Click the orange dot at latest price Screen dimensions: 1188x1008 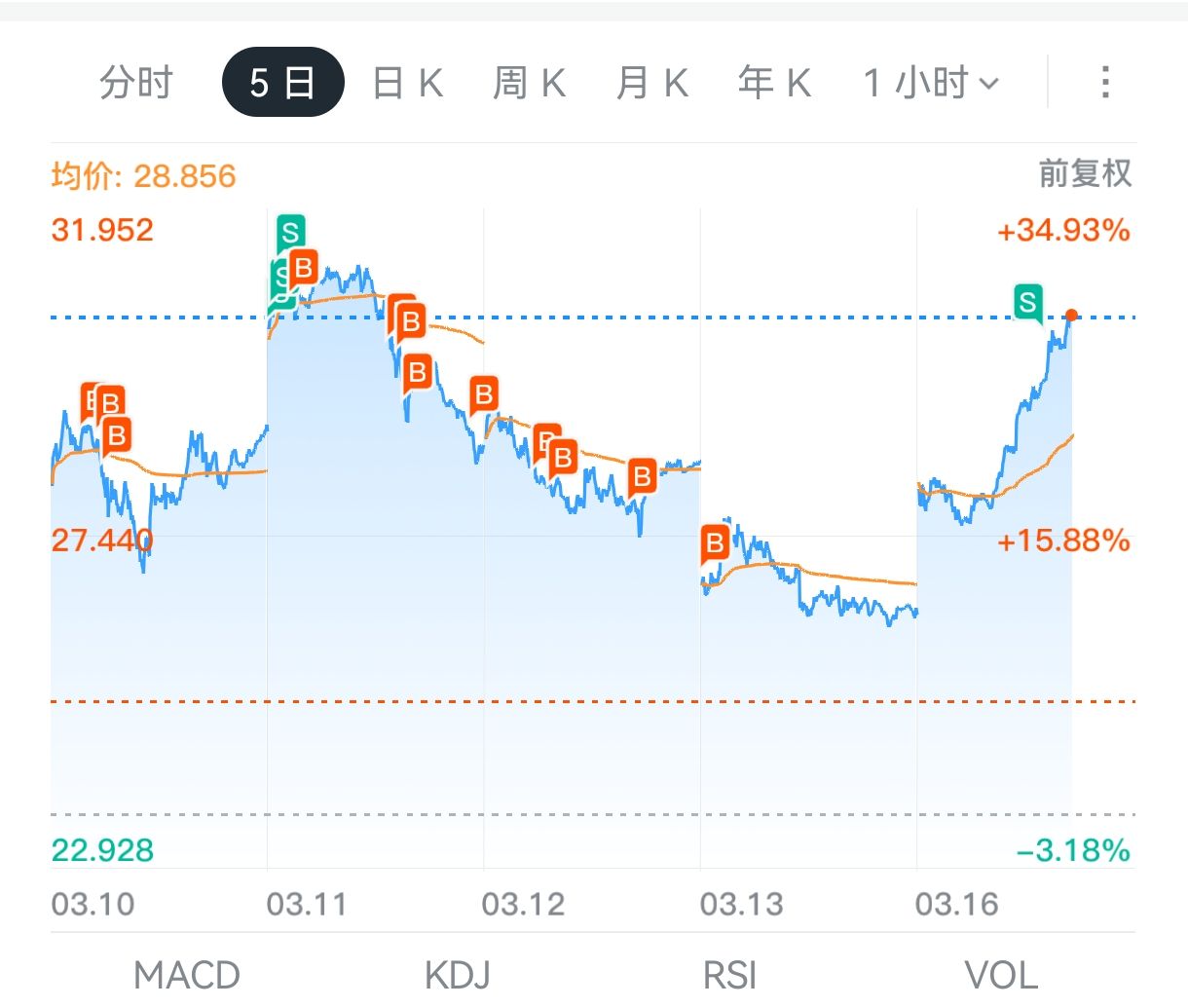[1071, 315]
